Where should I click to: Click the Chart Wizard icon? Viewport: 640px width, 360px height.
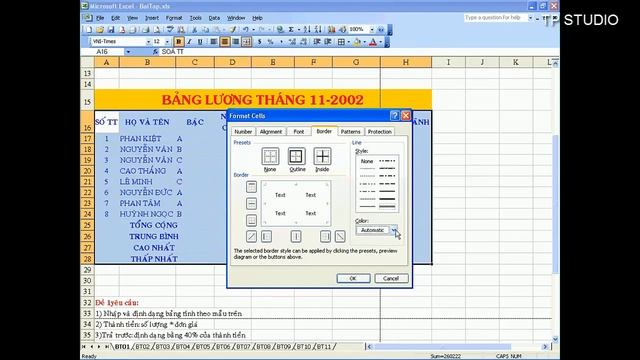(x=331, y=30)
